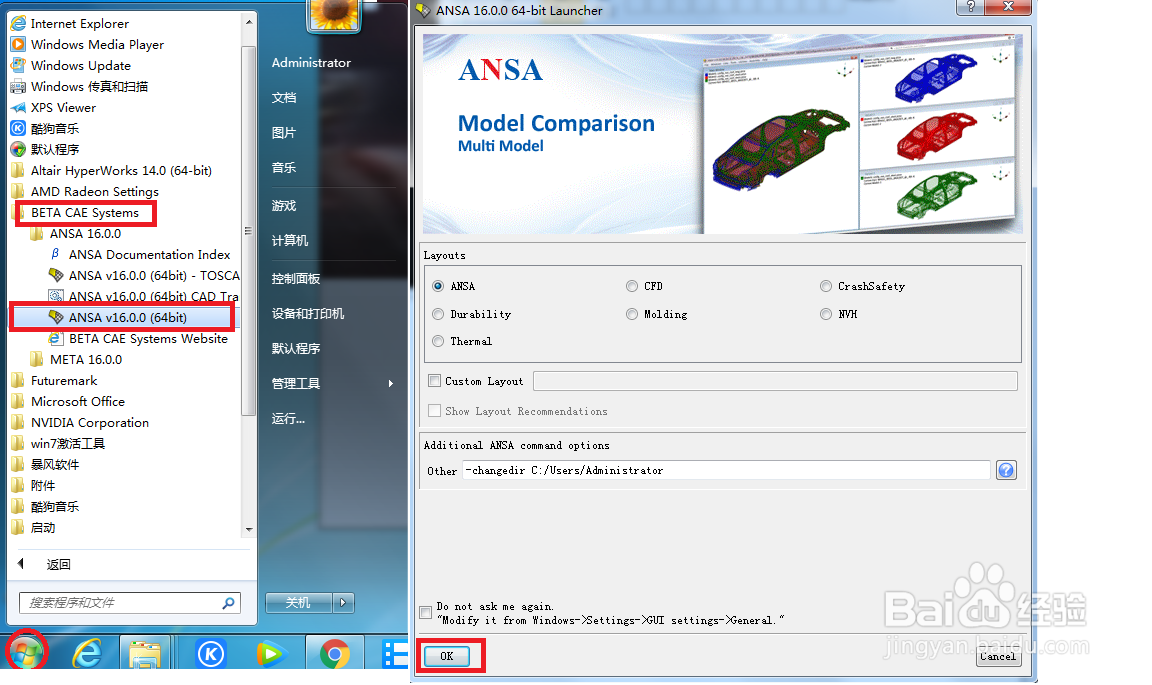Screen dimensions: 1152x685
Task: Launch ANSA v16.0.0 (64bit) CAD Translator
Action: click(x=144, y=297)
